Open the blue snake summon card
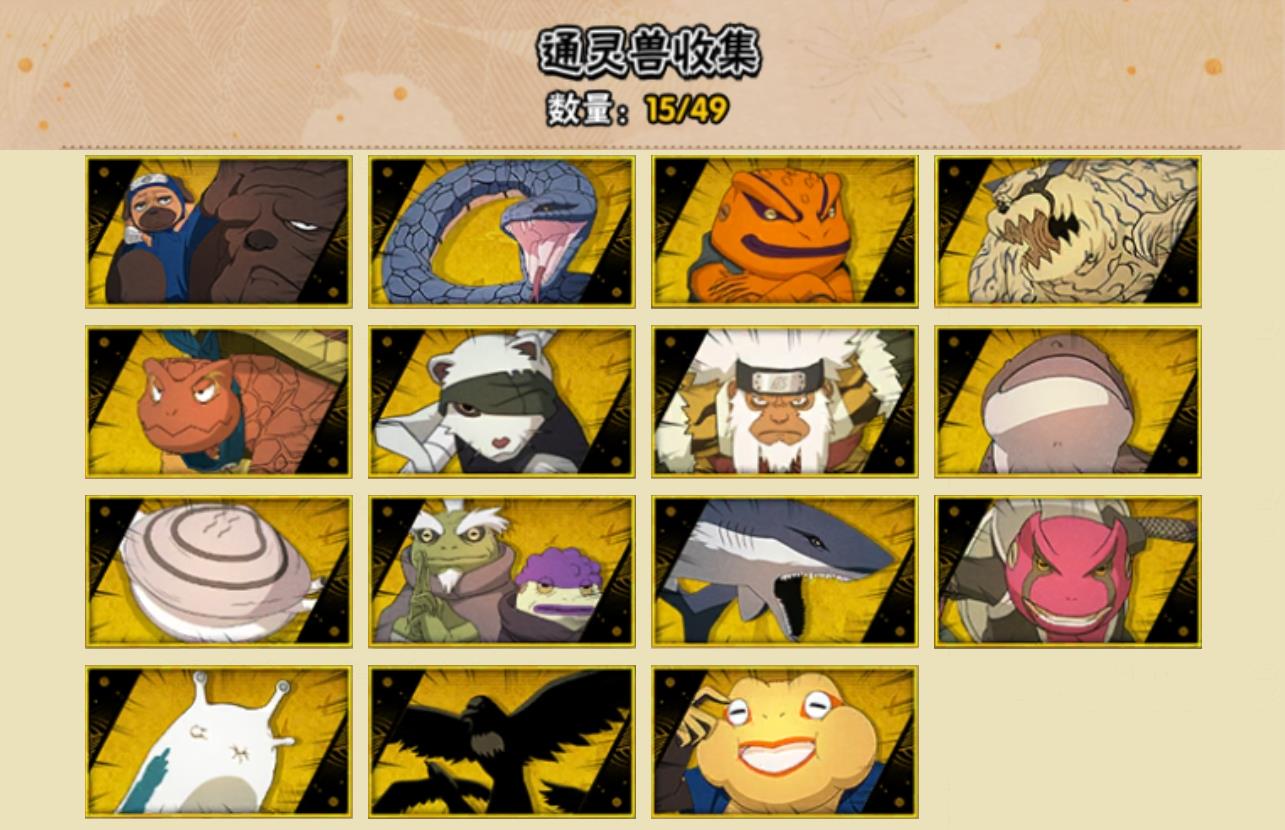Image resolution: width=1285 pixels, height=830 pixels. coord(501,231)
